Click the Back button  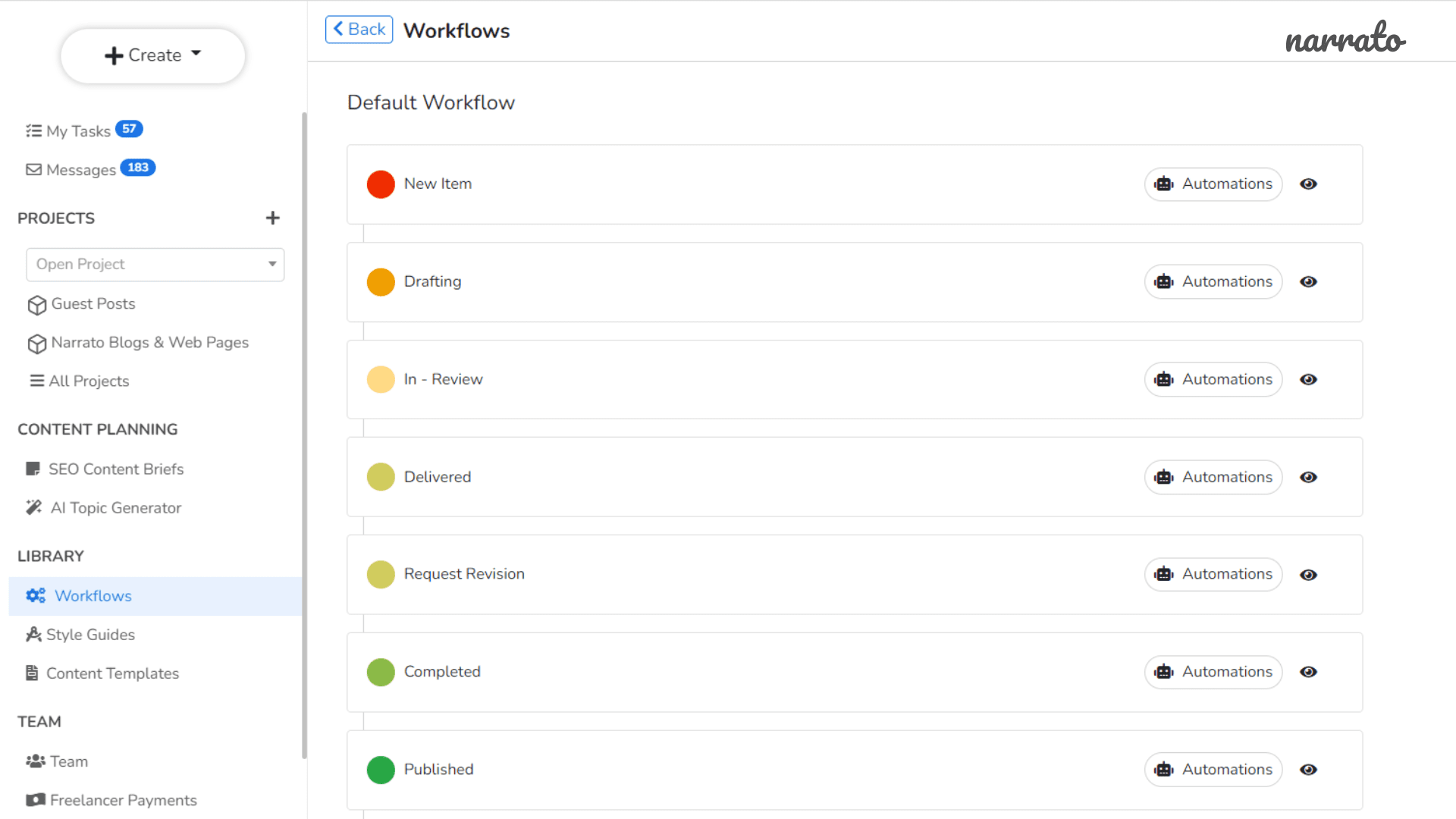pyautogui.click(x=357, y=29)
